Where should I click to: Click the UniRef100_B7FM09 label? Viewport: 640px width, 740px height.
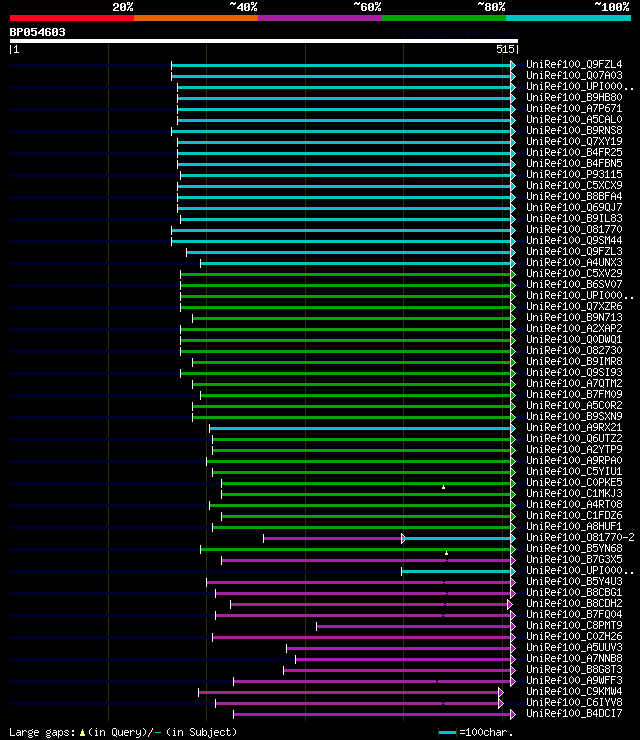pyautogui.click(x=574, y=395)
